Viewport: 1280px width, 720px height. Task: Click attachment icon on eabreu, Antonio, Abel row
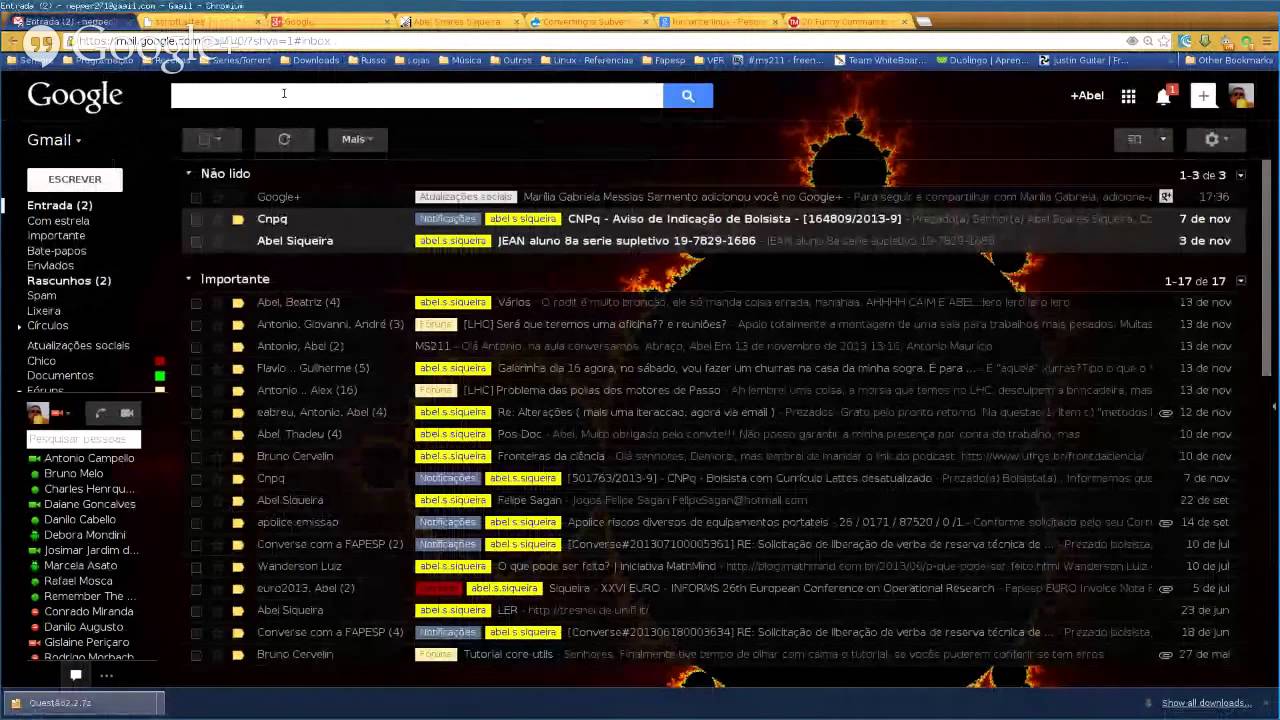pos(1165,412)
